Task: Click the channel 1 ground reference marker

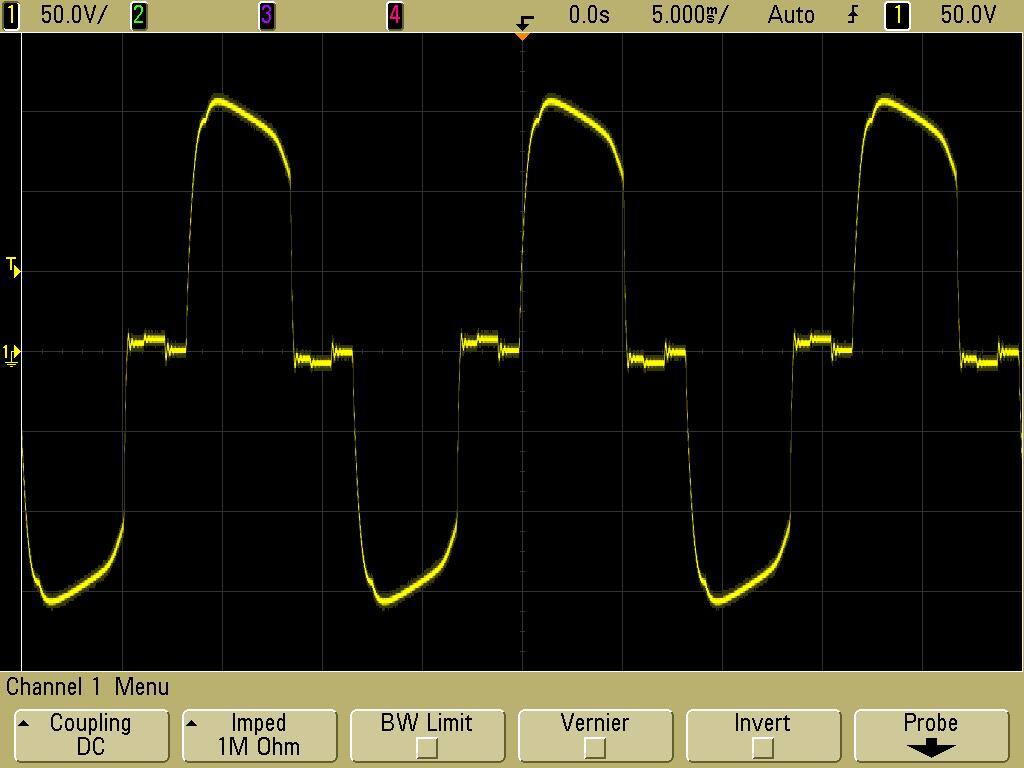Action: tap(11, 352)
